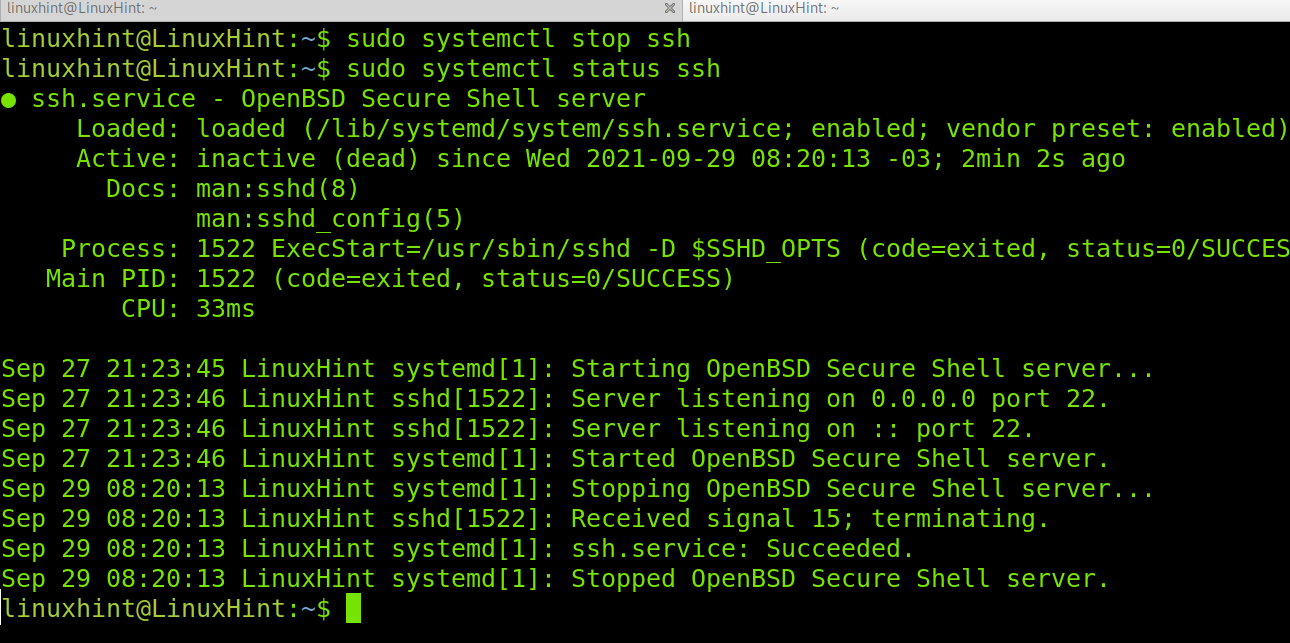
Task: Click the 'sudo systemctl stop ssh' command line
Action: point(346,39)
